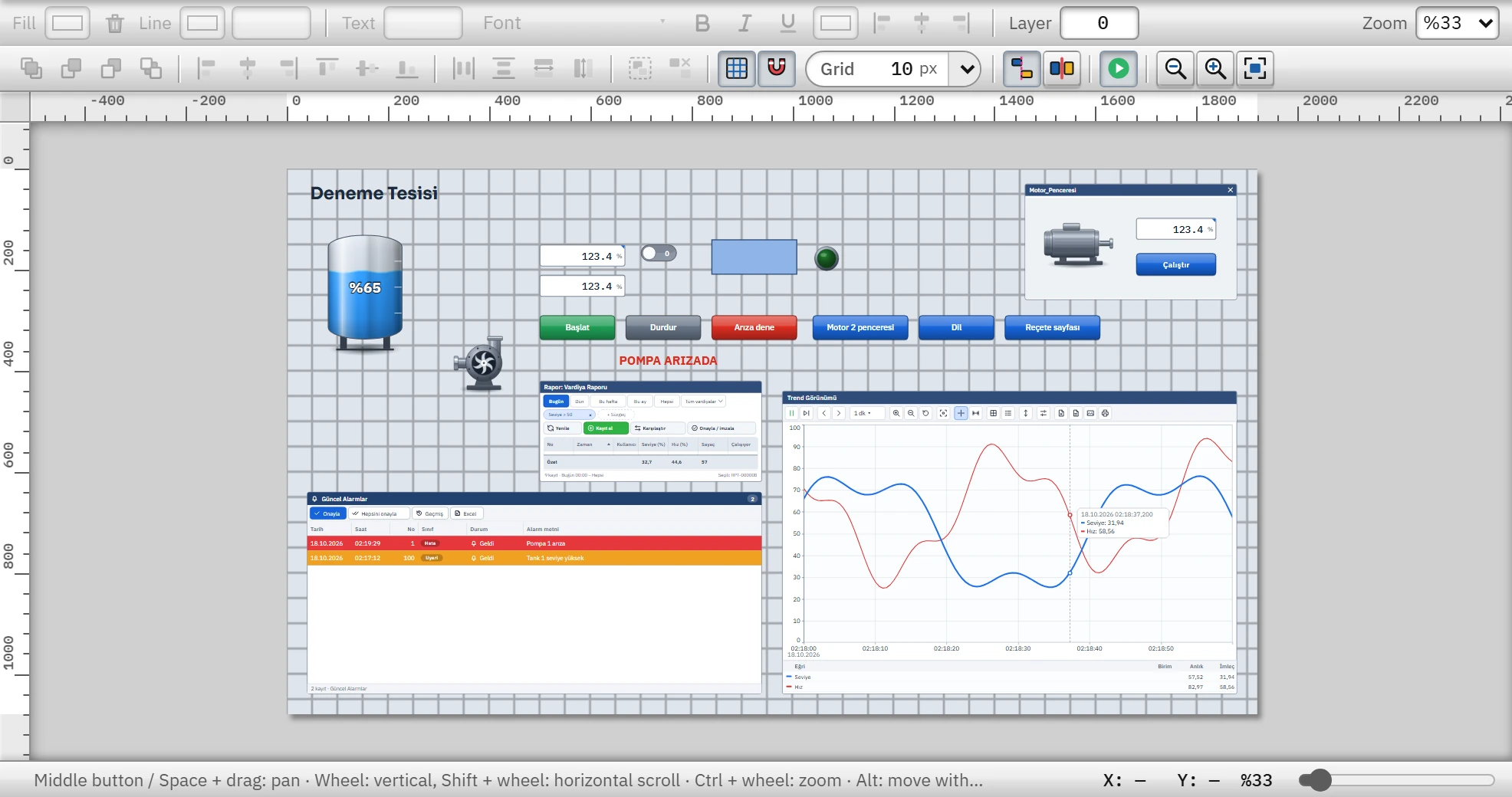The image size is (1512, 797).
Task: Click align top edges icon
Action: 327,68
